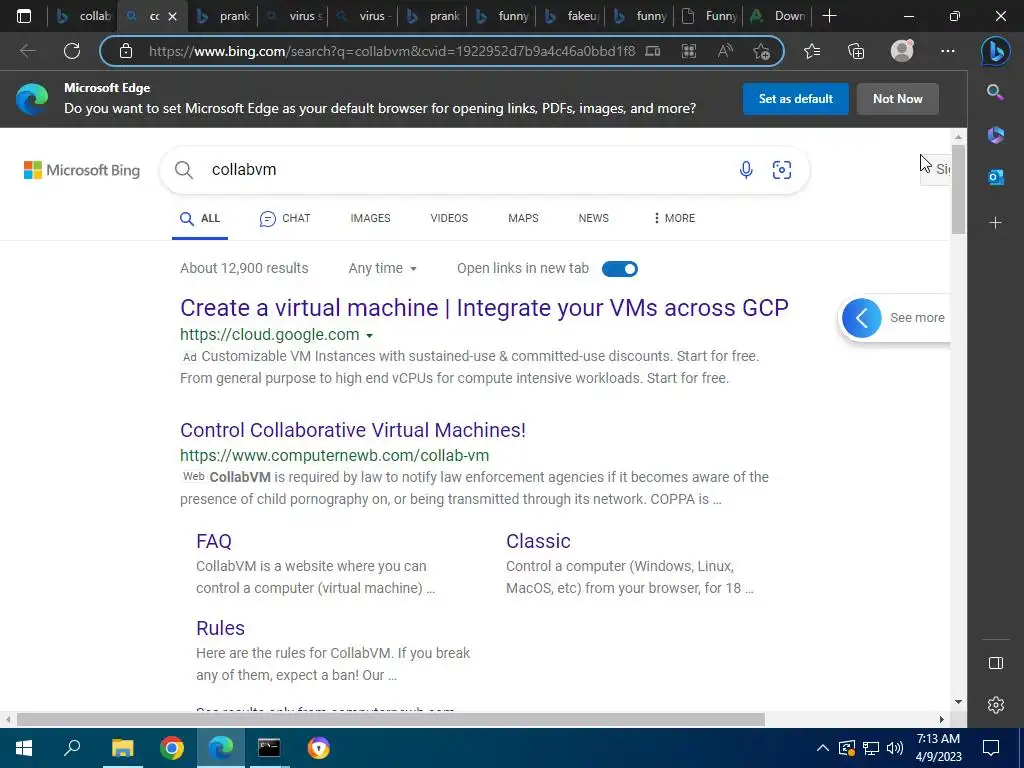This screenshot has width=1024, height=768.
Task: Search using an image camera icon
Action: [x=782, y=170]
